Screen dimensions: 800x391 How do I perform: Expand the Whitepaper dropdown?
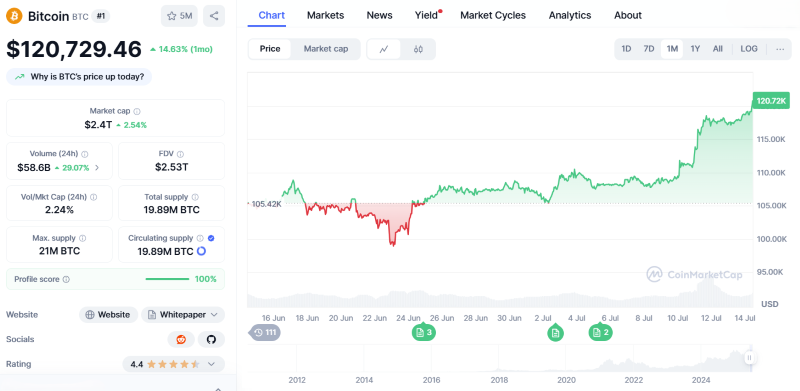tap(183, 315)
